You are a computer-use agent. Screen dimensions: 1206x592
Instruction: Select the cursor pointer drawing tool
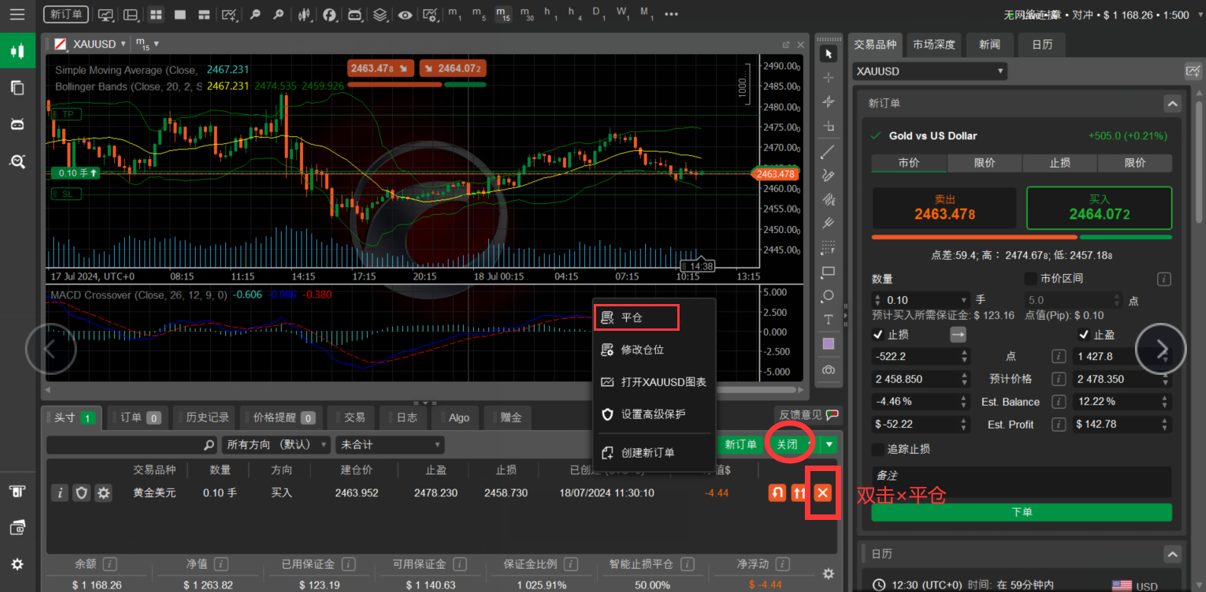tap(828, 53)
